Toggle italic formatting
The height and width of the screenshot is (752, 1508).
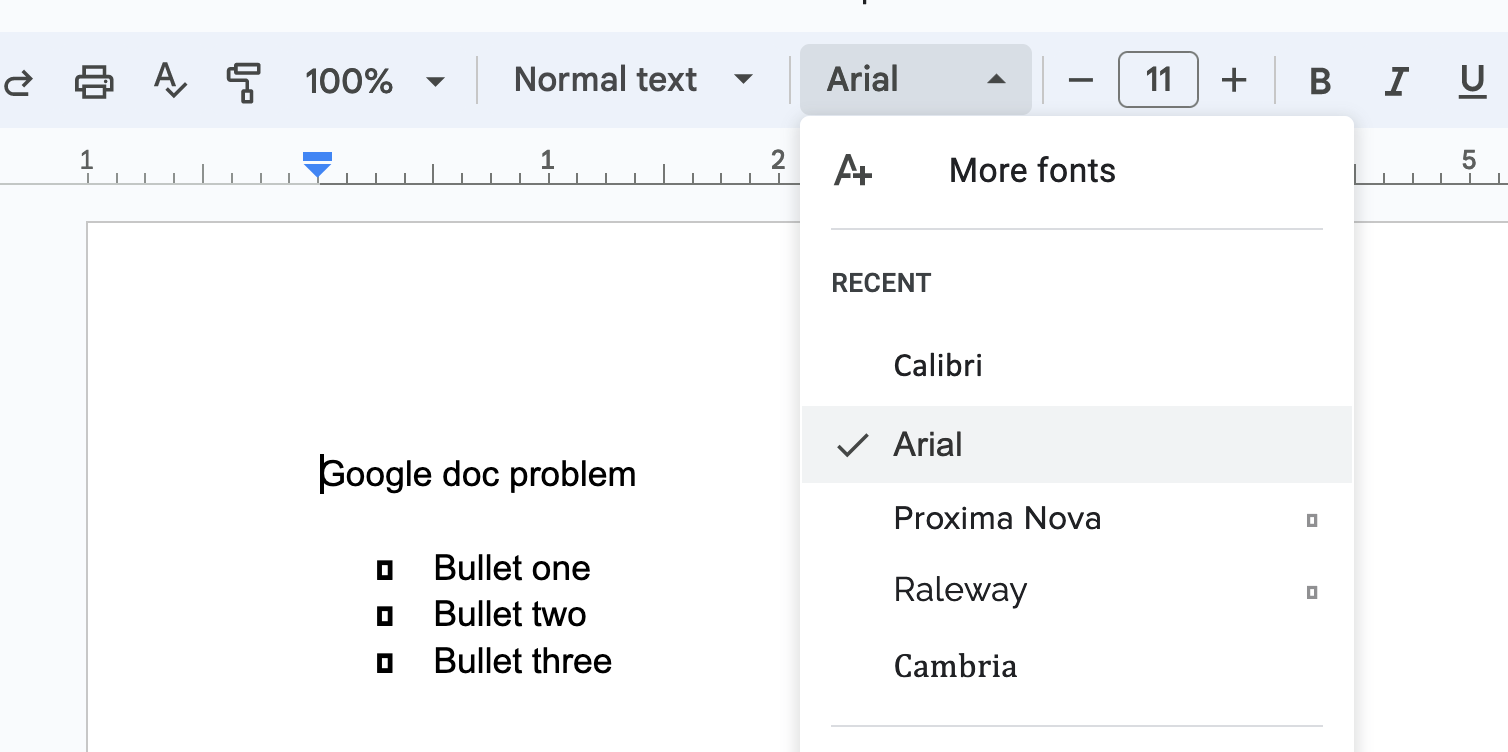coord(1395,81)
